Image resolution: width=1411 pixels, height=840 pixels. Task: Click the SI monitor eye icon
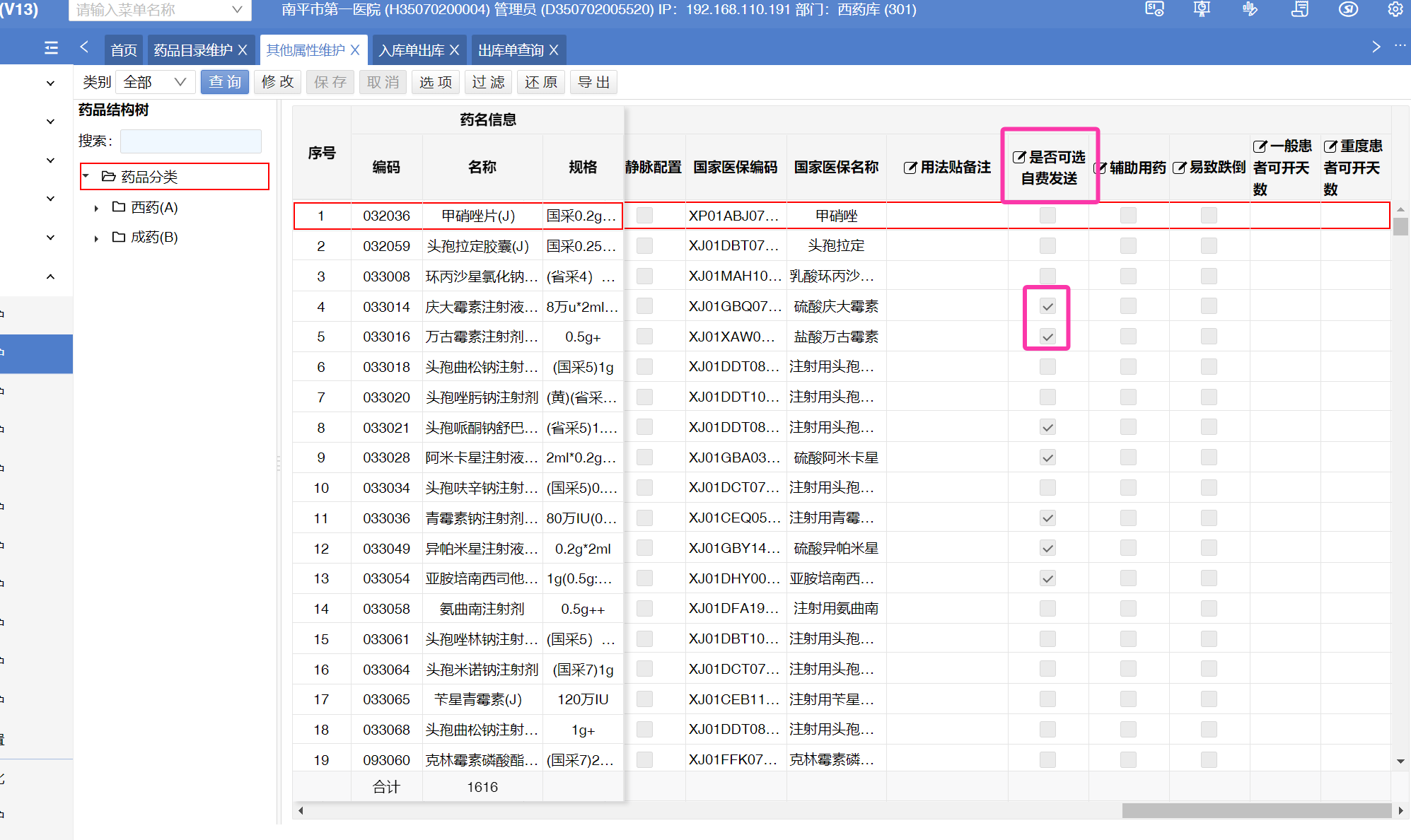[x=1154, y=9]
